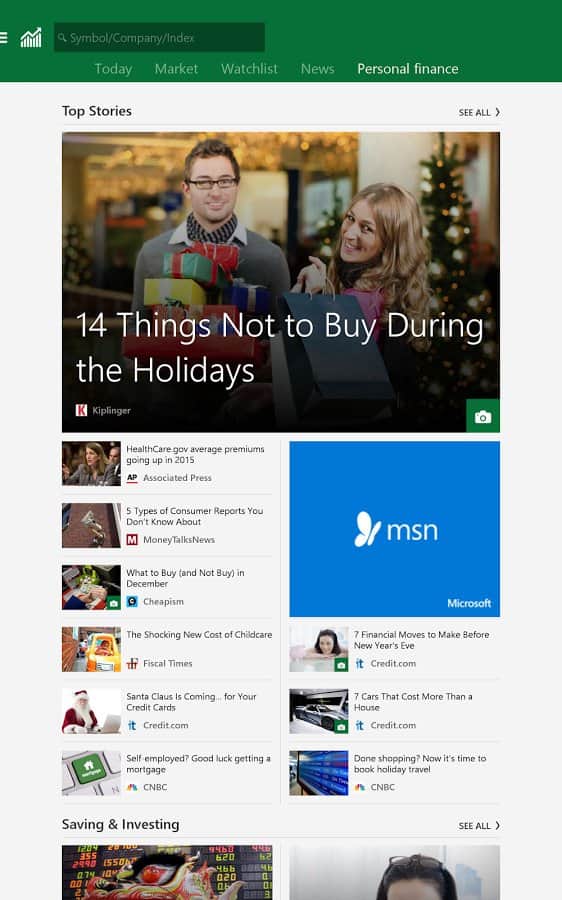Screen dimensions: 562x900
Task: Open the hamburger navigation menu
Action: point(3,38)
